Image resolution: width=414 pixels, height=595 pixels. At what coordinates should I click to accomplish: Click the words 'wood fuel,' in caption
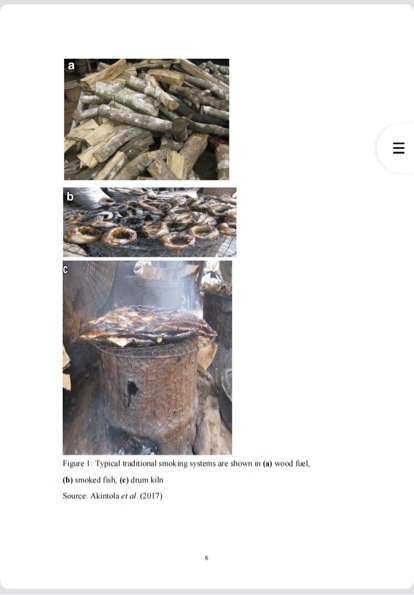292,464
